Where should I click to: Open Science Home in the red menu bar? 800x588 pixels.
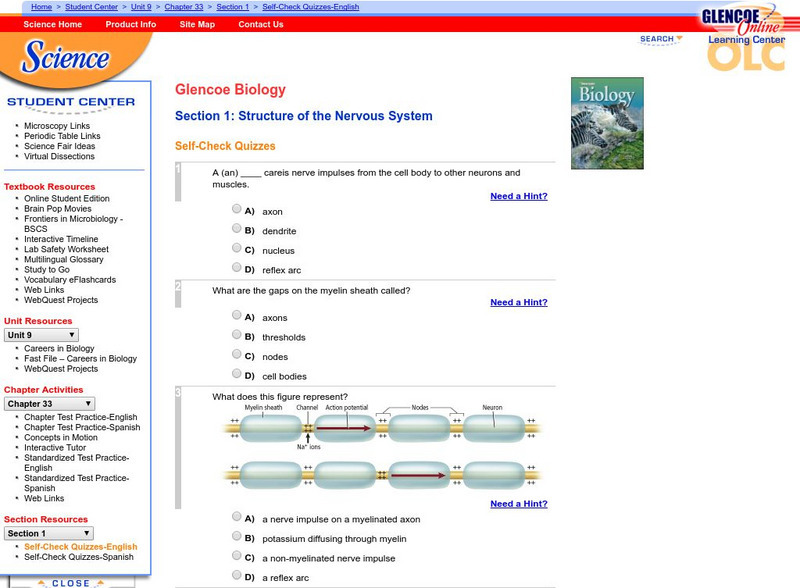click(53, 24)
